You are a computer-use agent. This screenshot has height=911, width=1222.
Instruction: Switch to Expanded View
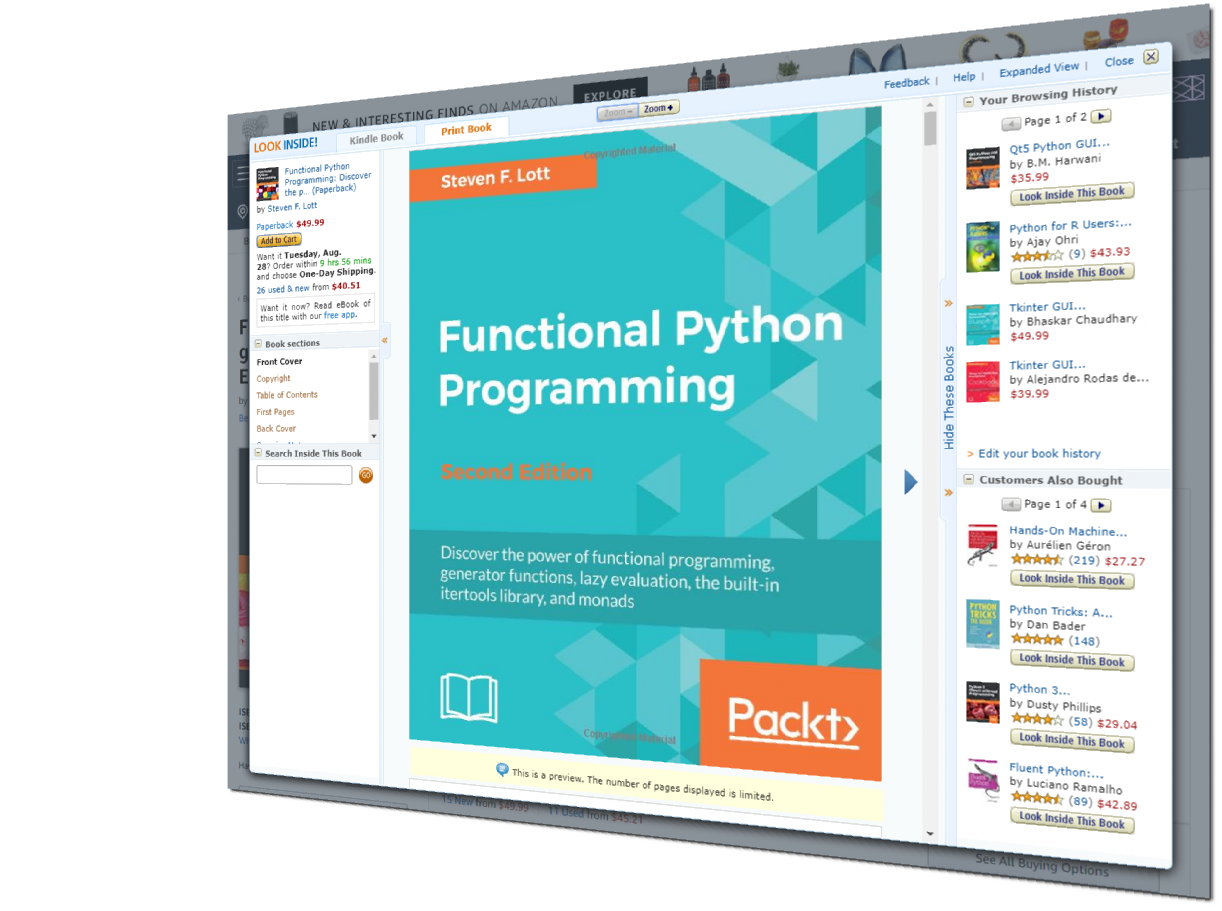[1039, 69]
